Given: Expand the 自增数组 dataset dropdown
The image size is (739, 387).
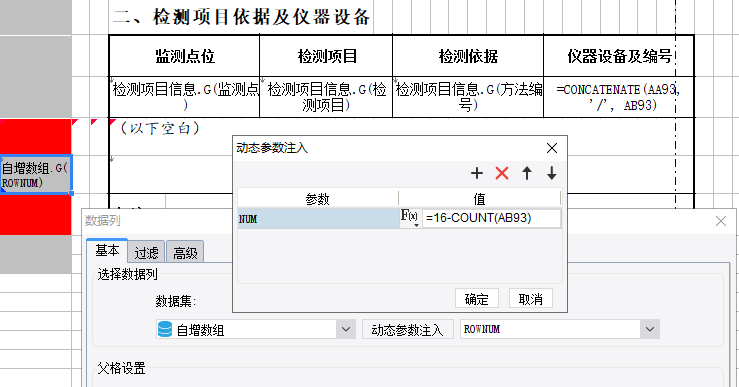Looking at the screenshot, I should (346, 329).
